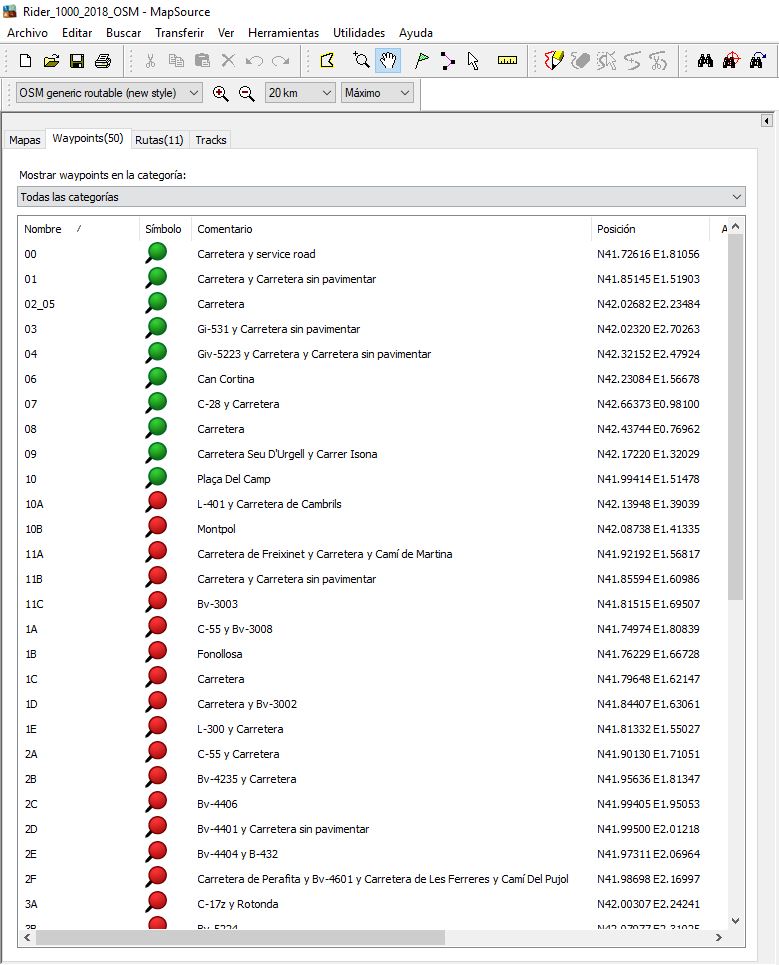
Task: Click the New file icon
Action: tap(26, 61)
